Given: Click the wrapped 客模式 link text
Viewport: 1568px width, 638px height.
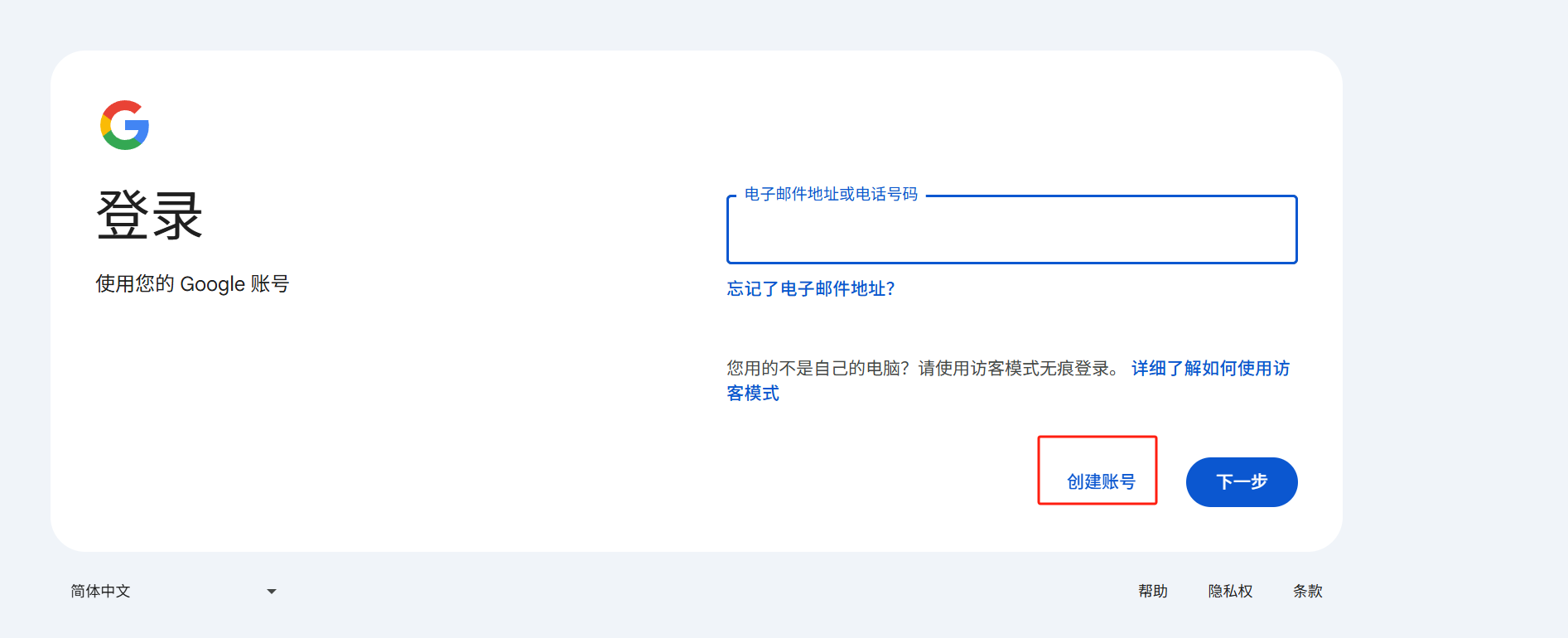Looking at the screenshot, I should coord(753,393).
